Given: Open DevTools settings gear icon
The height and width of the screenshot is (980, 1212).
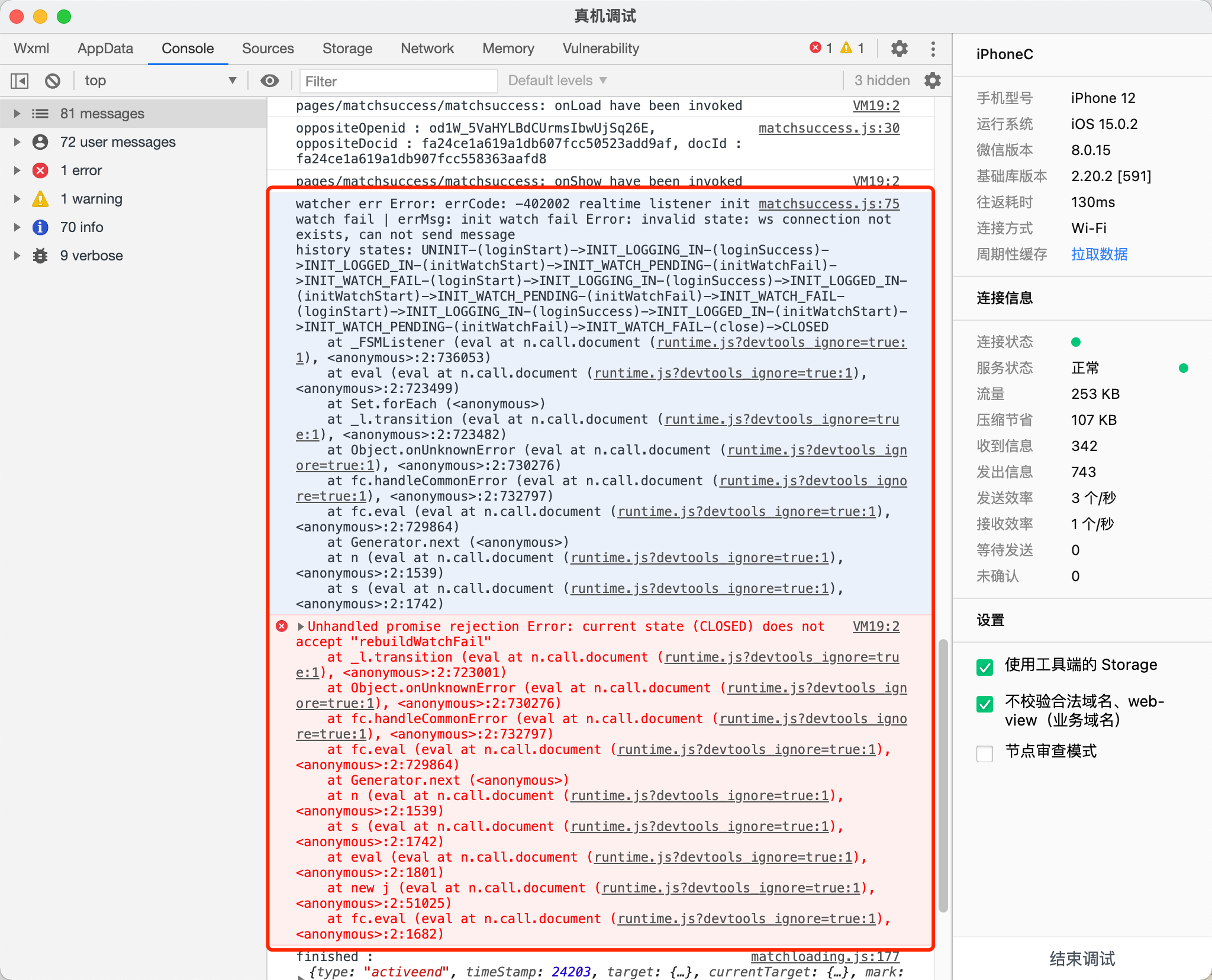Looking at the screenshot, I should click(x=899, y=49).
